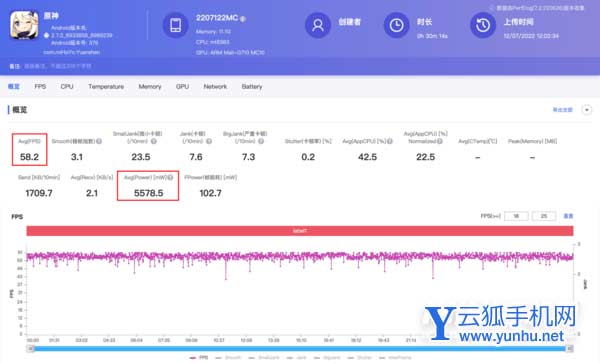Open the Battery tab
600x363 pixels.
point(252,86)
